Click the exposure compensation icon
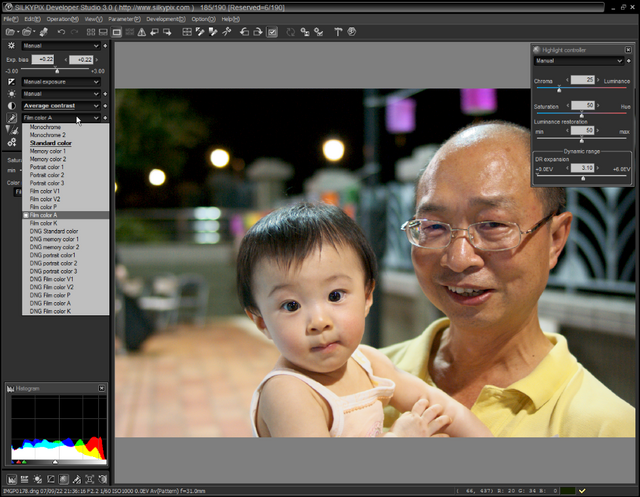Screen dimensions: 640x497 coord(11,82)
